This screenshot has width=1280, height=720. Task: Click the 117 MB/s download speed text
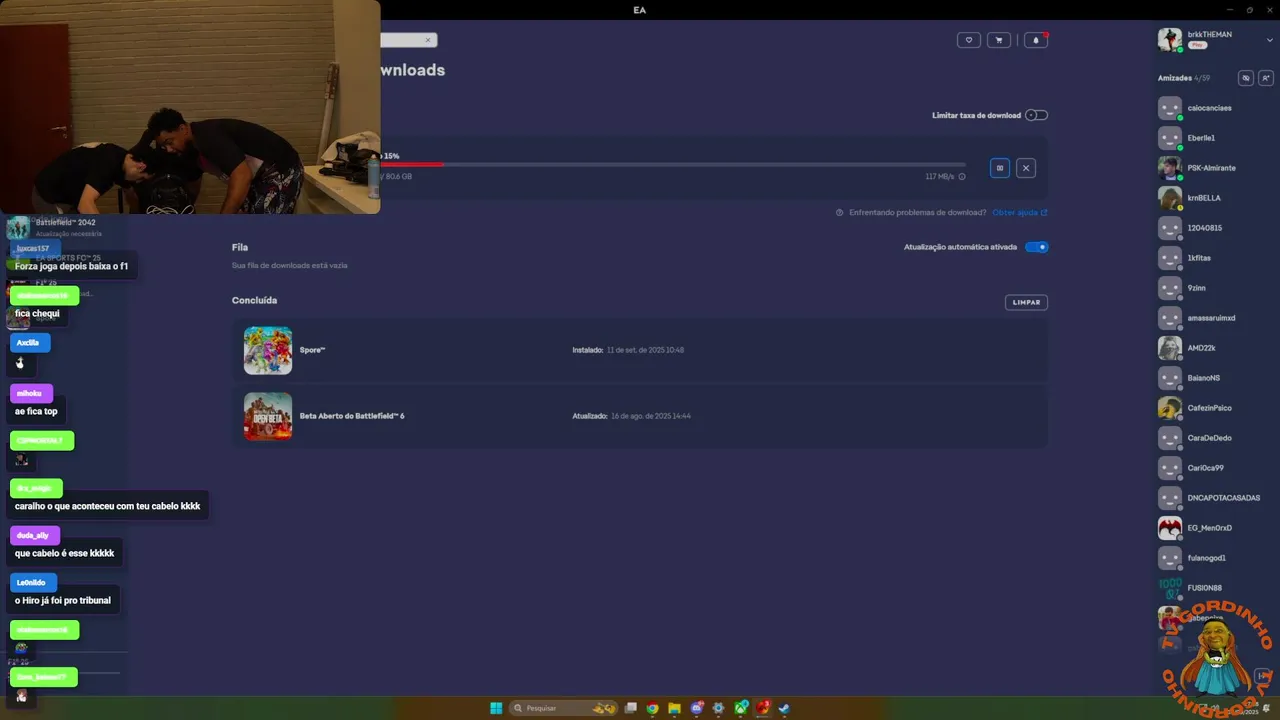pos(939,177)
